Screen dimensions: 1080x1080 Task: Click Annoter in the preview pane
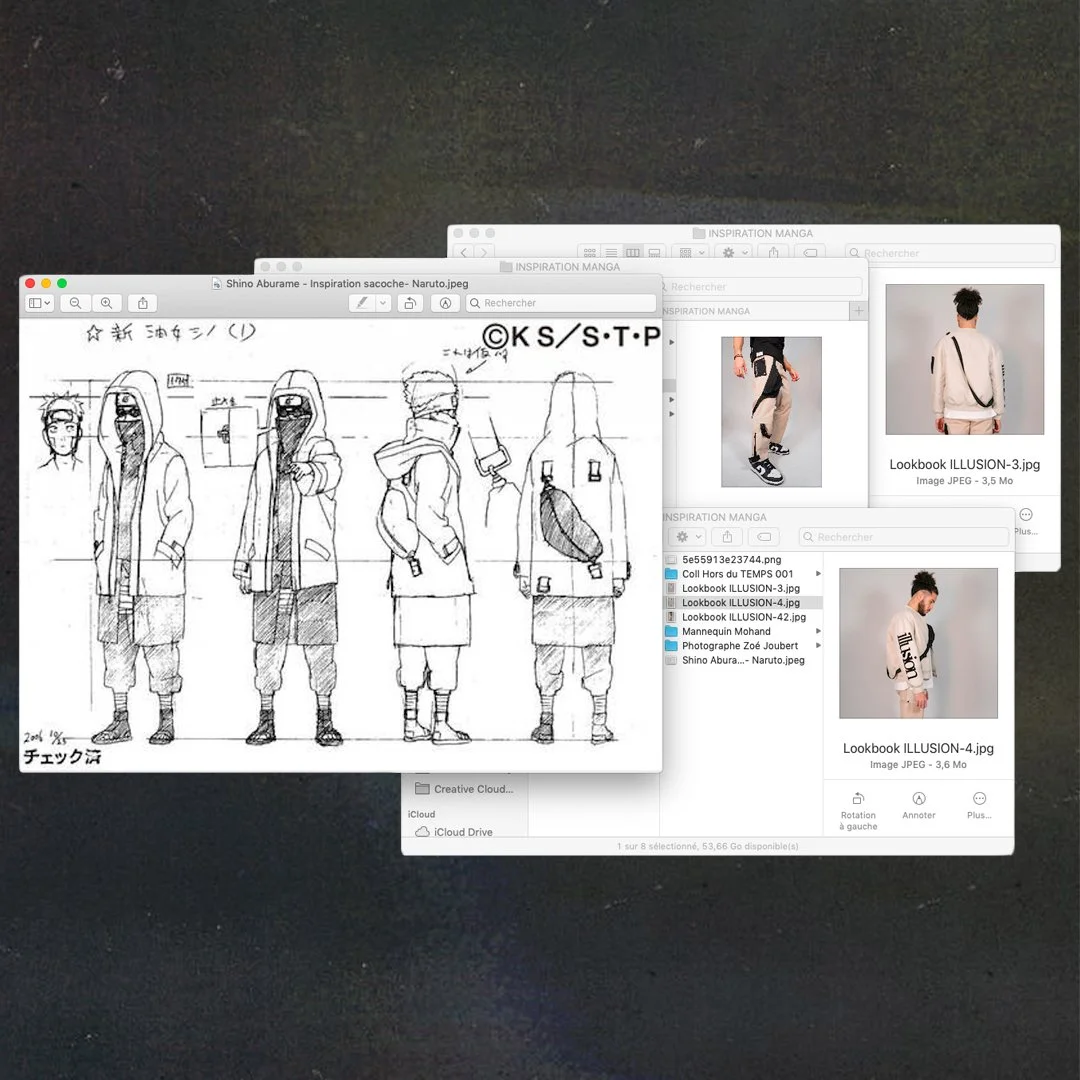pos(919,806)
